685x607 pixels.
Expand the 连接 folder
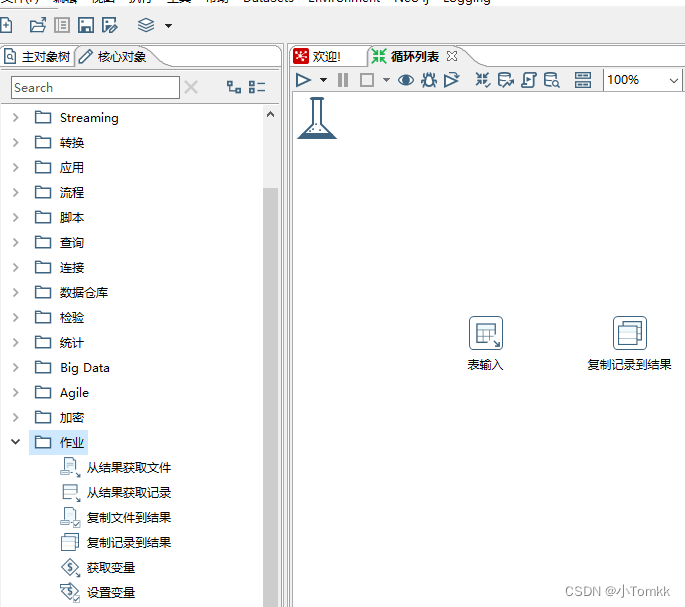(x=16, y=267)
